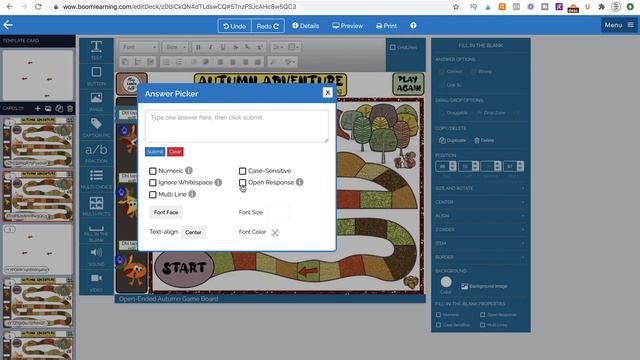Viewport: 640px width, 360px height.
Task: Close the Answer Picker dialog
Action: [x=327, y=93]
